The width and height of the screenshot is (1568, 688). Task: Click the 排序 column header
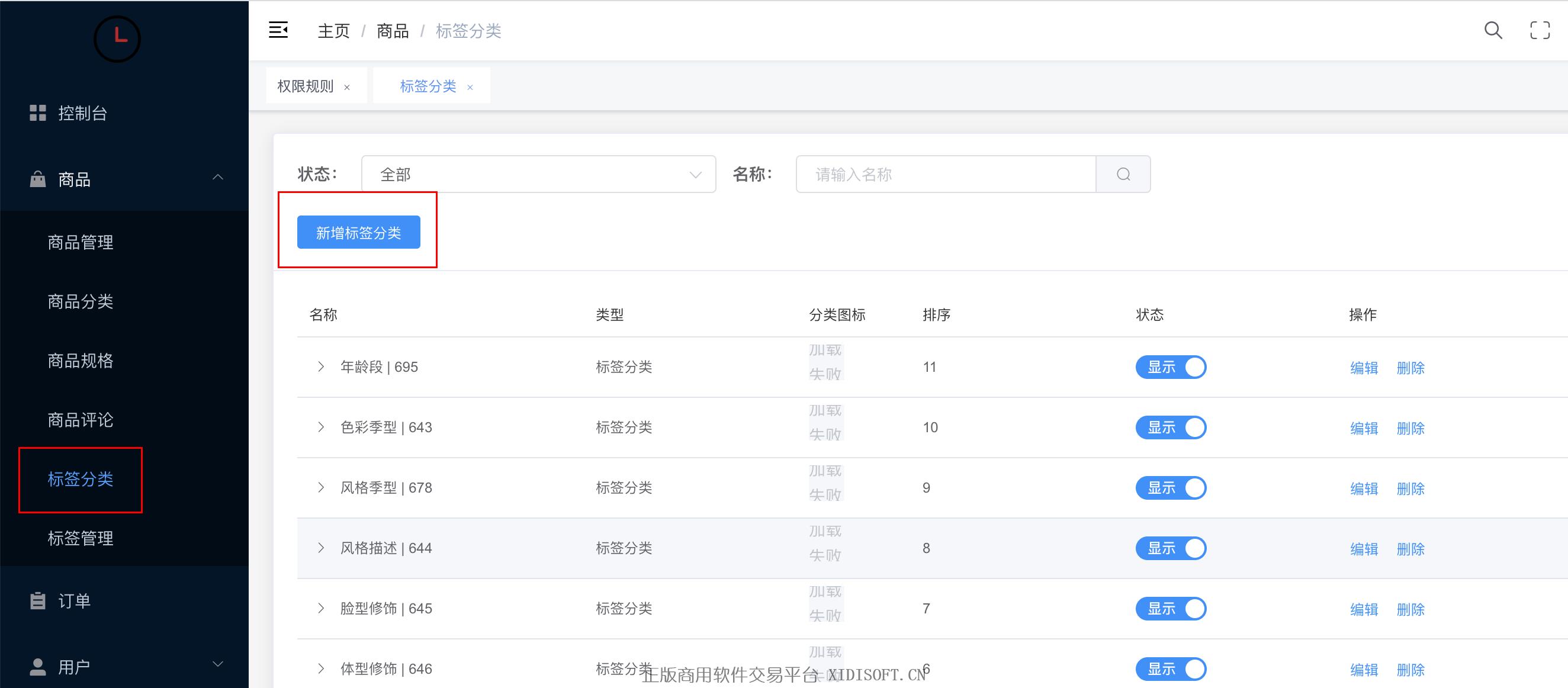tap(936, 315)
